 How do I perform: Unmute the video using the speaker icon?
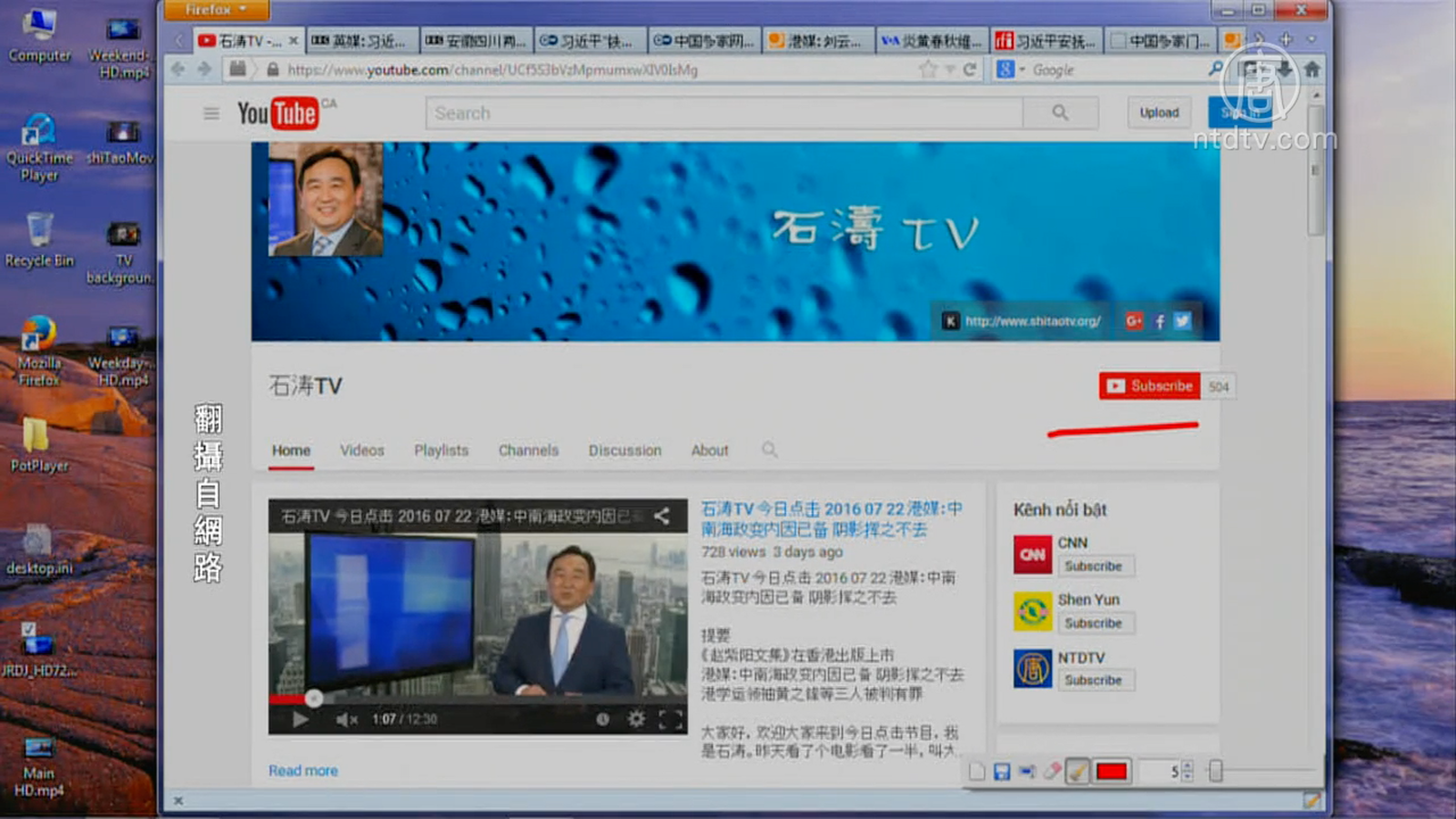pyautogui.click(x=346, y=719)
